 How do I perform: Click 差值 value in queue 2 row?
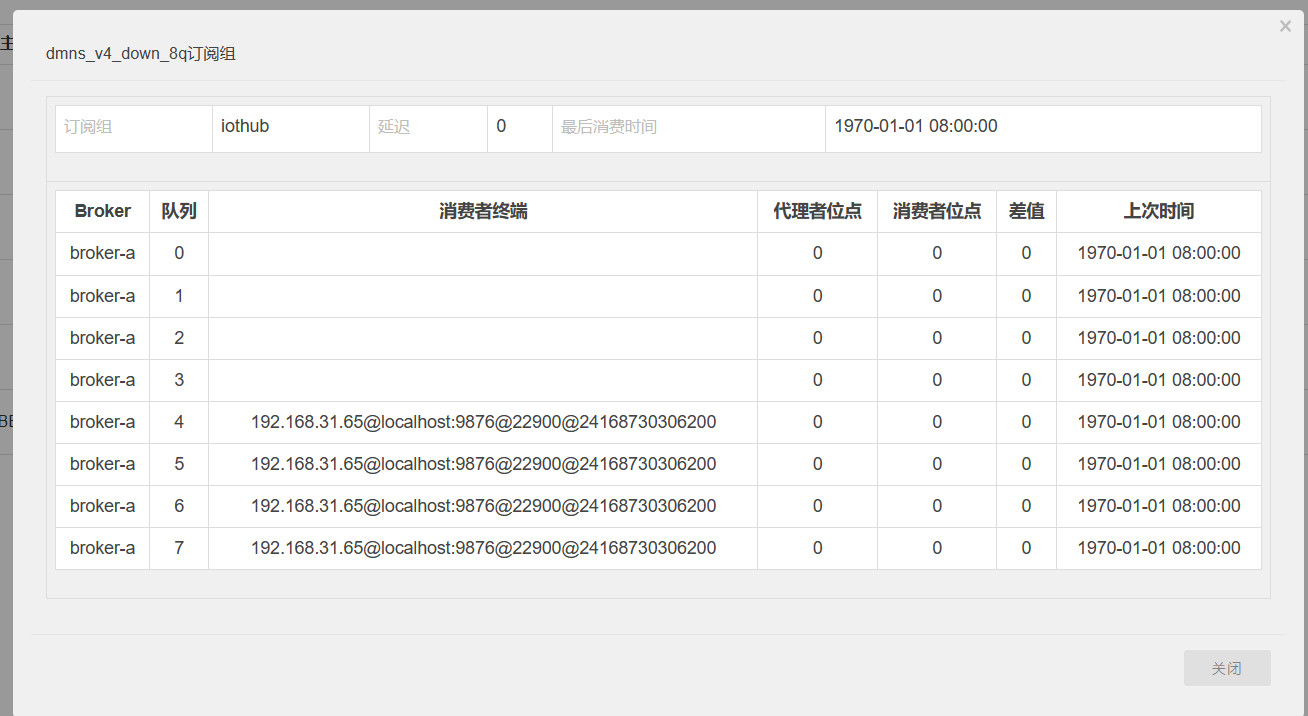(x=1027, y=338)
